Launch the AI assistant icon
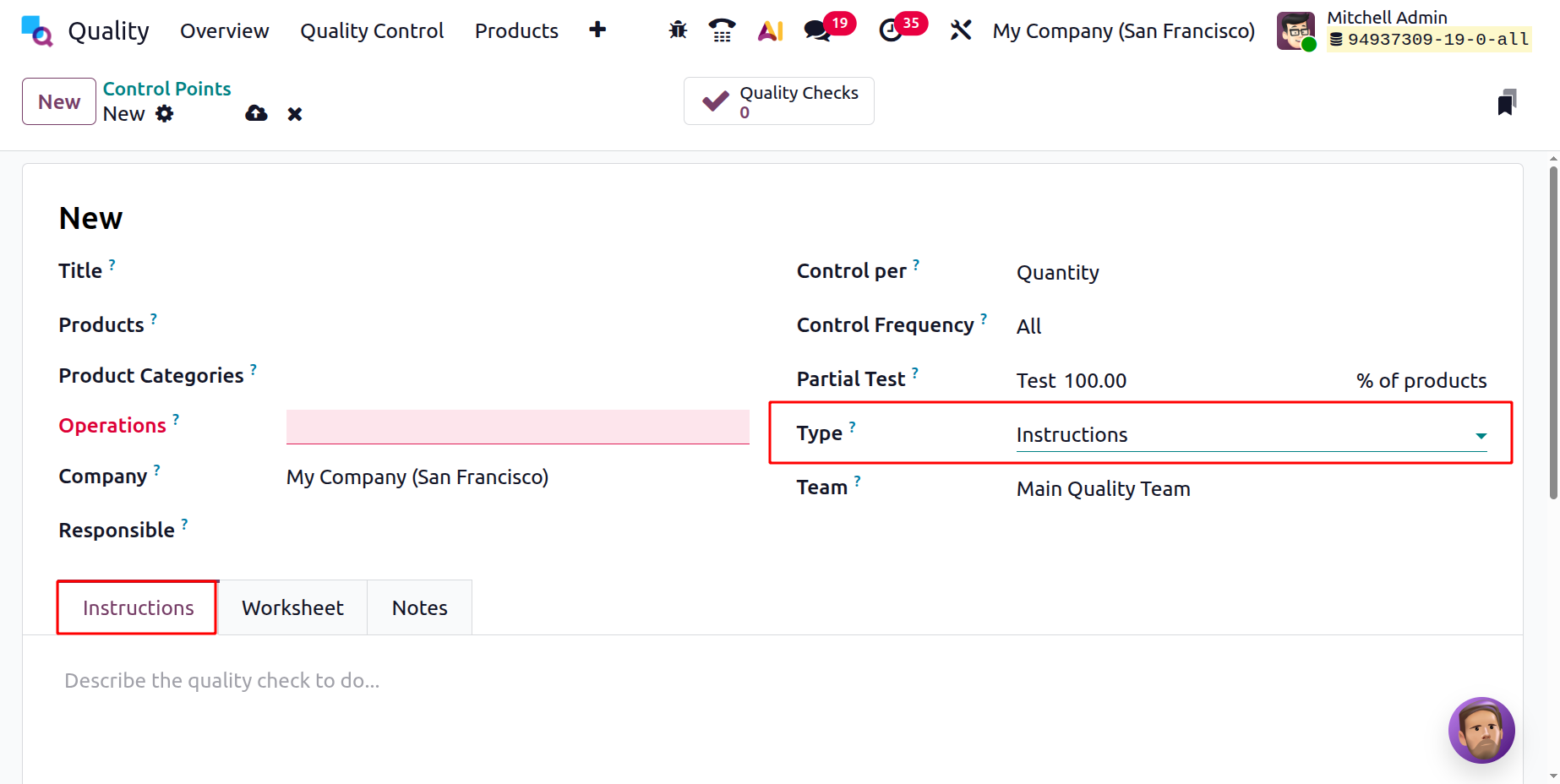Screen dimensions: 1560x784 (770, 30)
